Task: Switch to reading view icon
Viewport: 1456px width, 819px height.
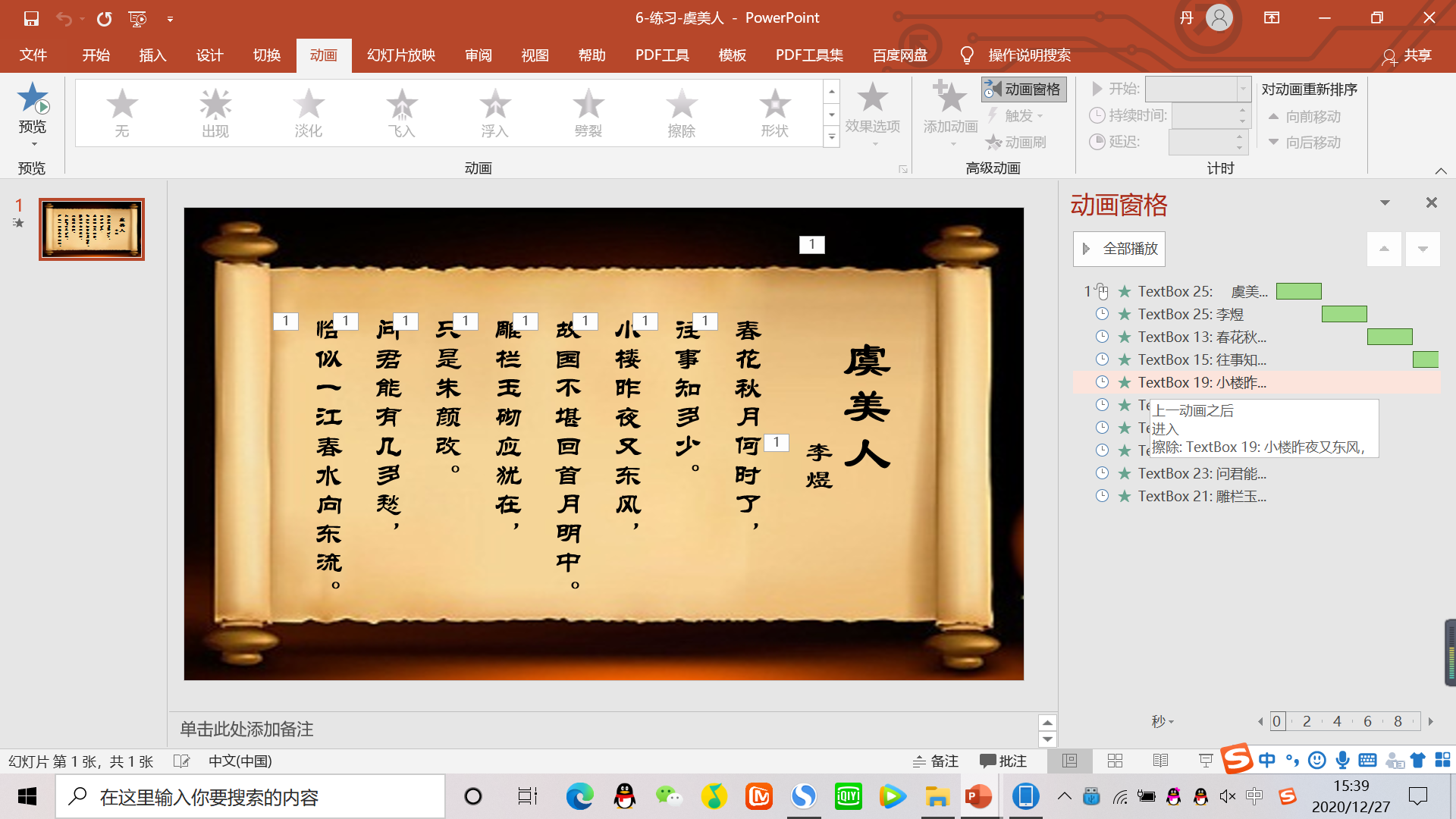Action: (x=1160, y=761)
